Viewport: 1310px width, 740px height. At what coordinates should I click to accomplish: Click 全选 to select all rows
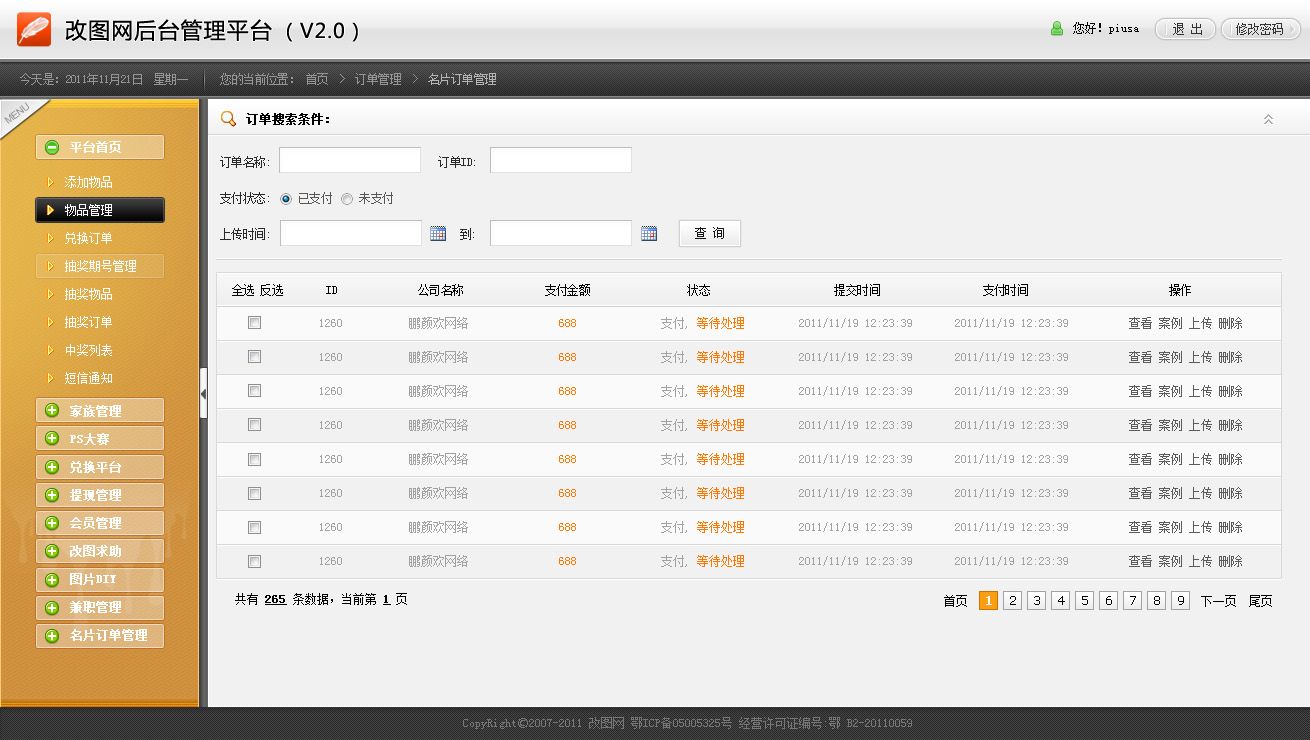tap(243, 290)
